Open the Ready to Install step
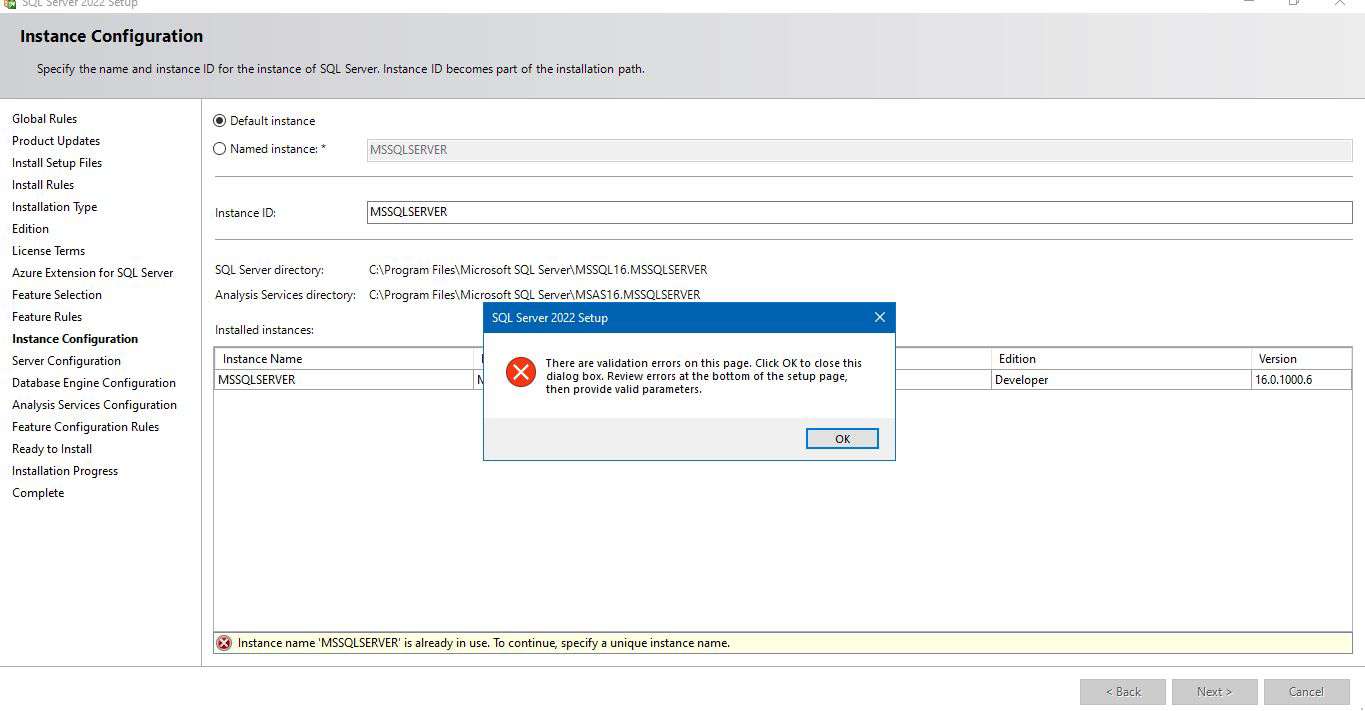The image size is (1365, 711). pyautogui.click(x=52, y=449)
